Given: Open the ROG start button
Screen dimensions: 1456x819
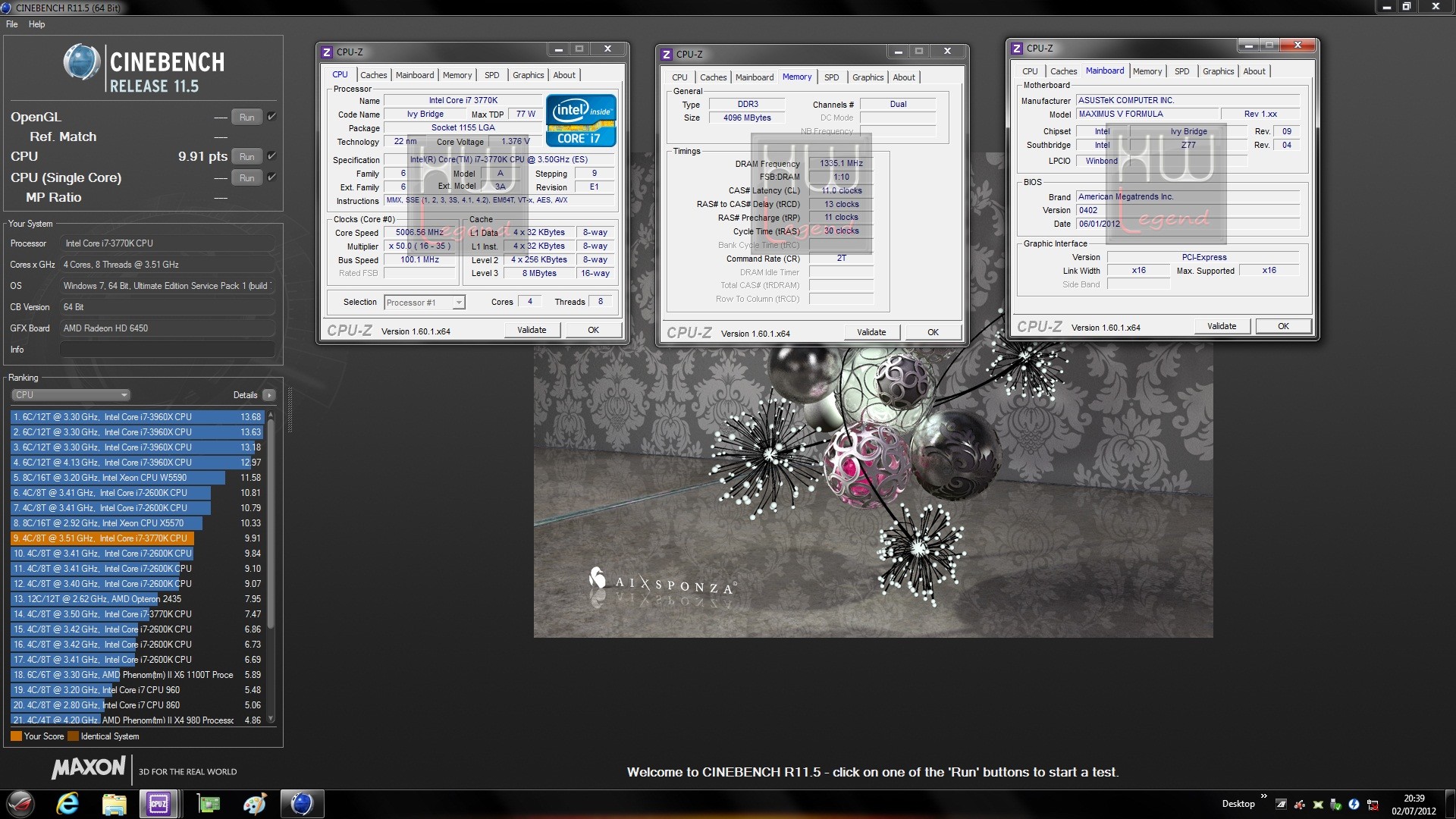Looking at the screenshot, I should (x=20, y=804).
